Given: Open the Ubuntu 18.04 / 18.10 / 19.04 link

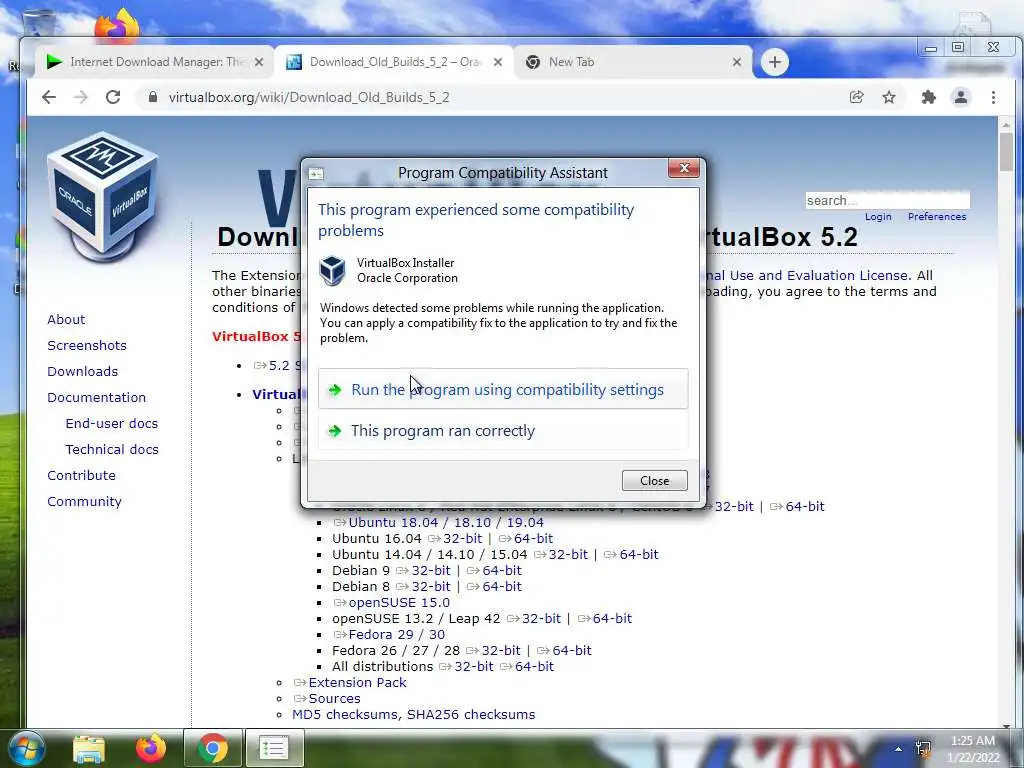Looking at the screenshot, I should click(445, 522).
